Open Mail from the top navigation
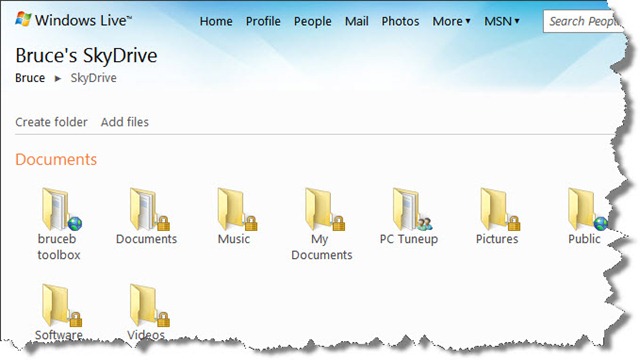The image size is (640, 360). point(356,21)
